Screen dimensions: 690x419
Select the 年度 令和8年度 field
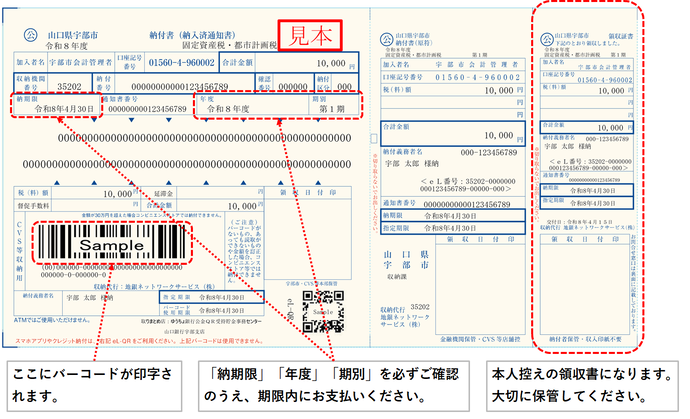tap(252, 105)
